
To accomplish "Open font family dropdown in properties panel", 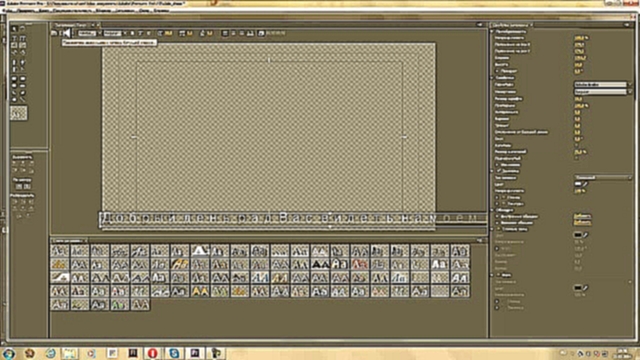I will (602, 84).
